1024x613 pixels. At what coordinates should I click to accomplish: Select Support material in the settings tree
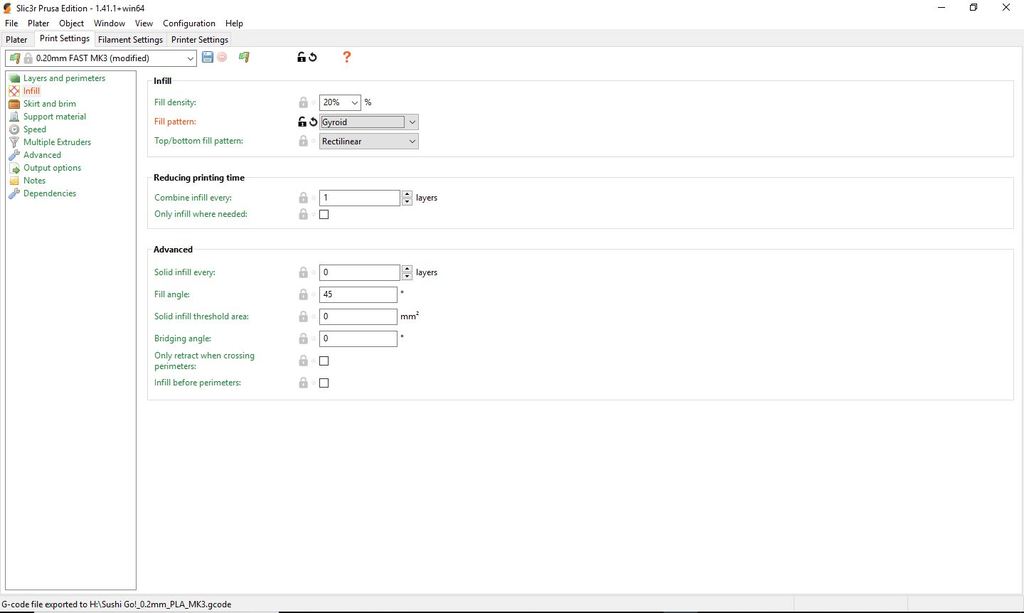tap(54, 116)
